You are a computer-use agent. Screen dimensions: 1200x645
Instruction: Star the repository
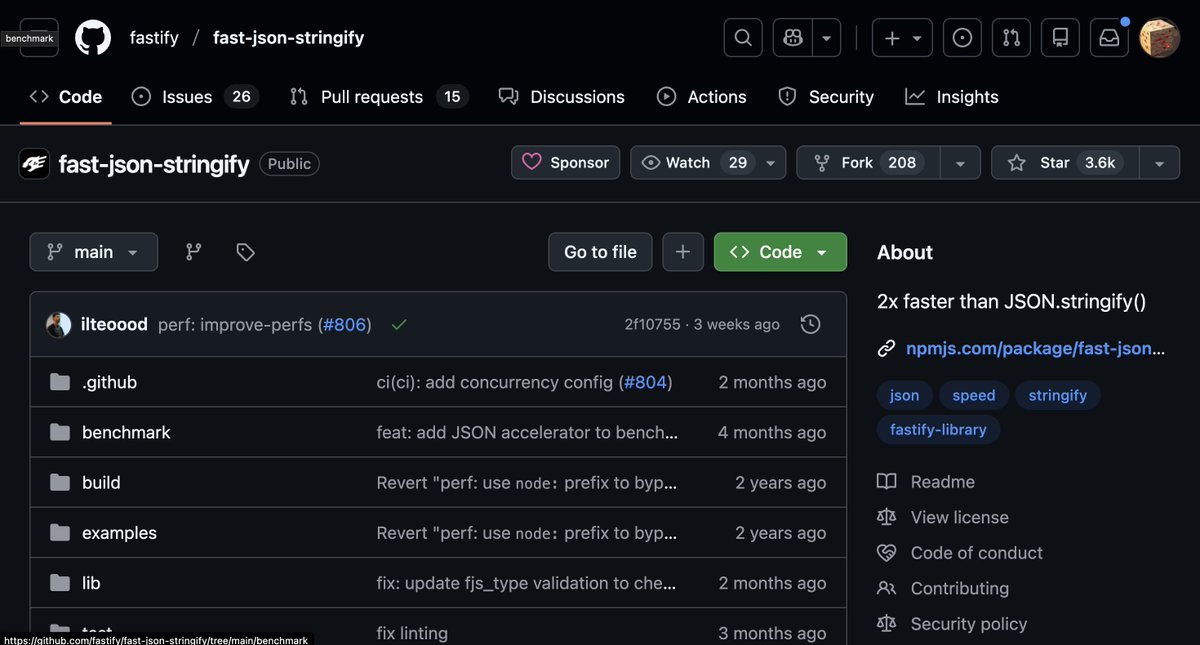coord(1065,162)
